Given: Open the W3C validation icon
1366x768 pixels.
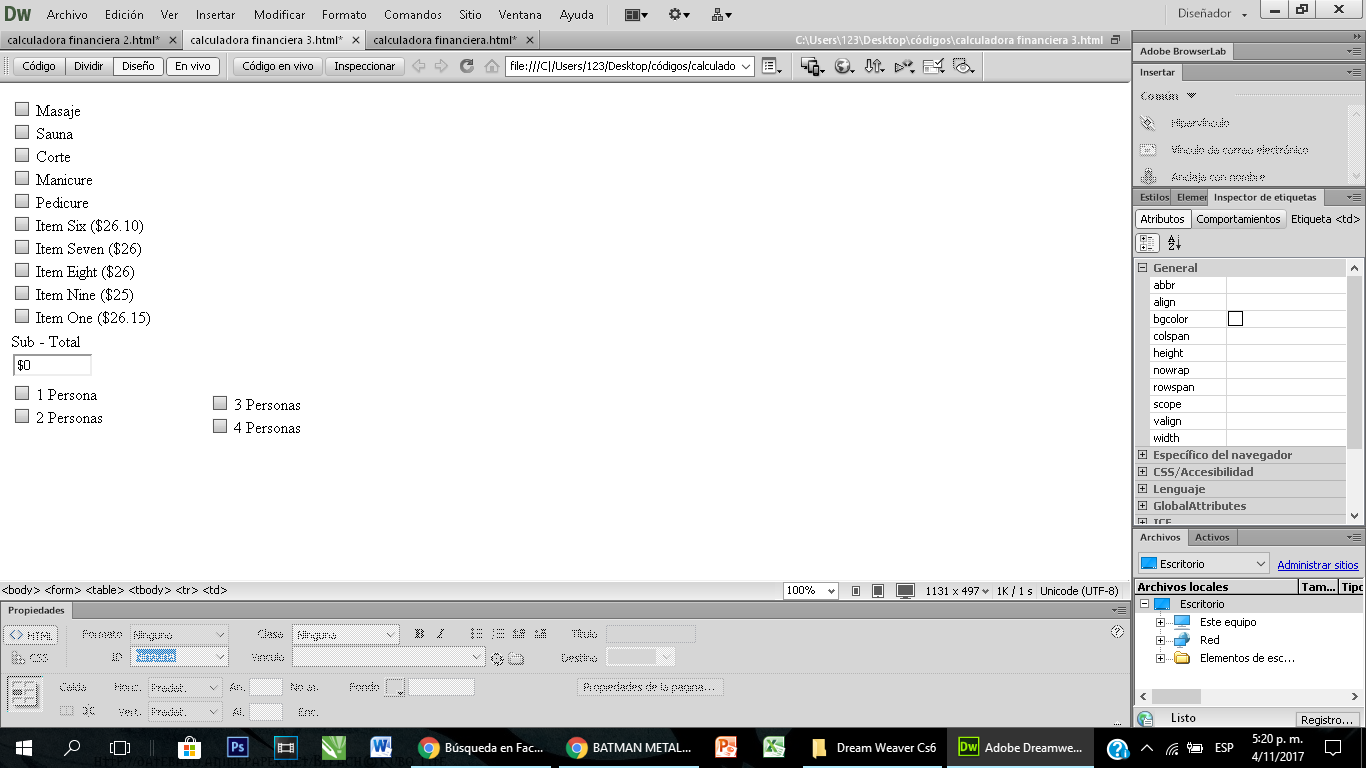Looking at the screenshot, I should pos(904,66).
